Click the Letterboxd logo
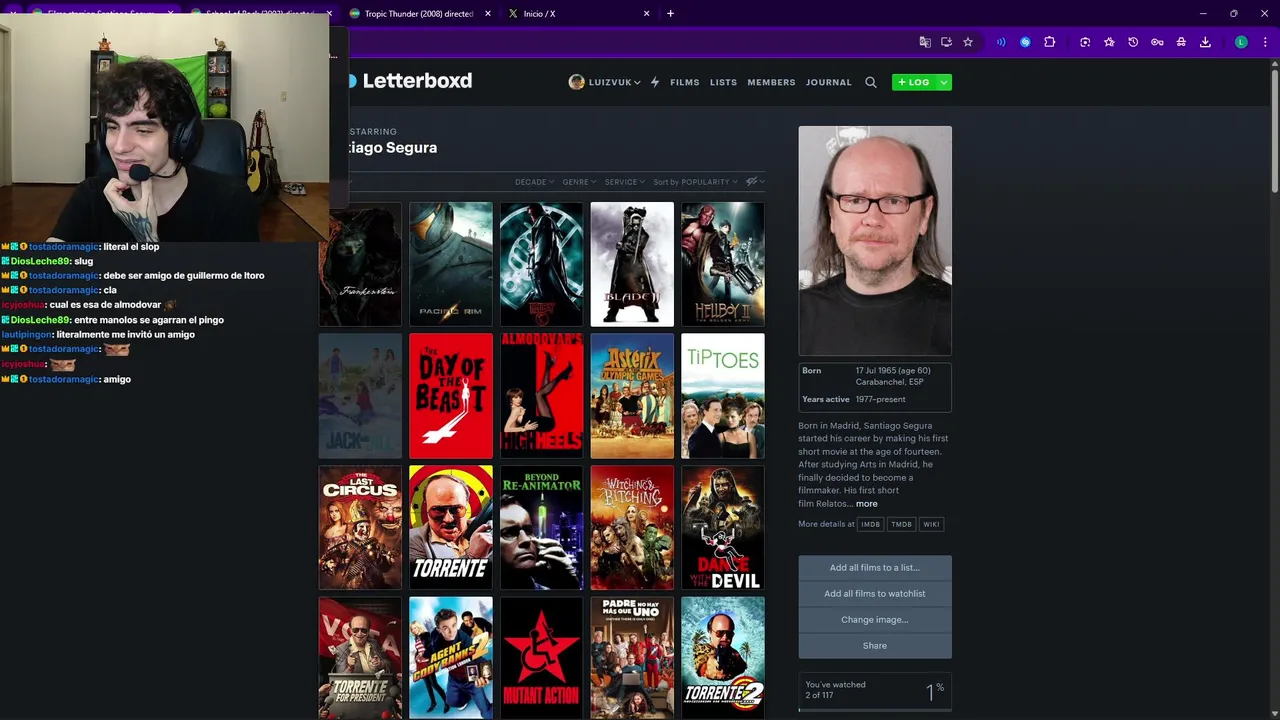Image resolution: width=1280 pixels, height=720 pixels. (x=410, y=81)
